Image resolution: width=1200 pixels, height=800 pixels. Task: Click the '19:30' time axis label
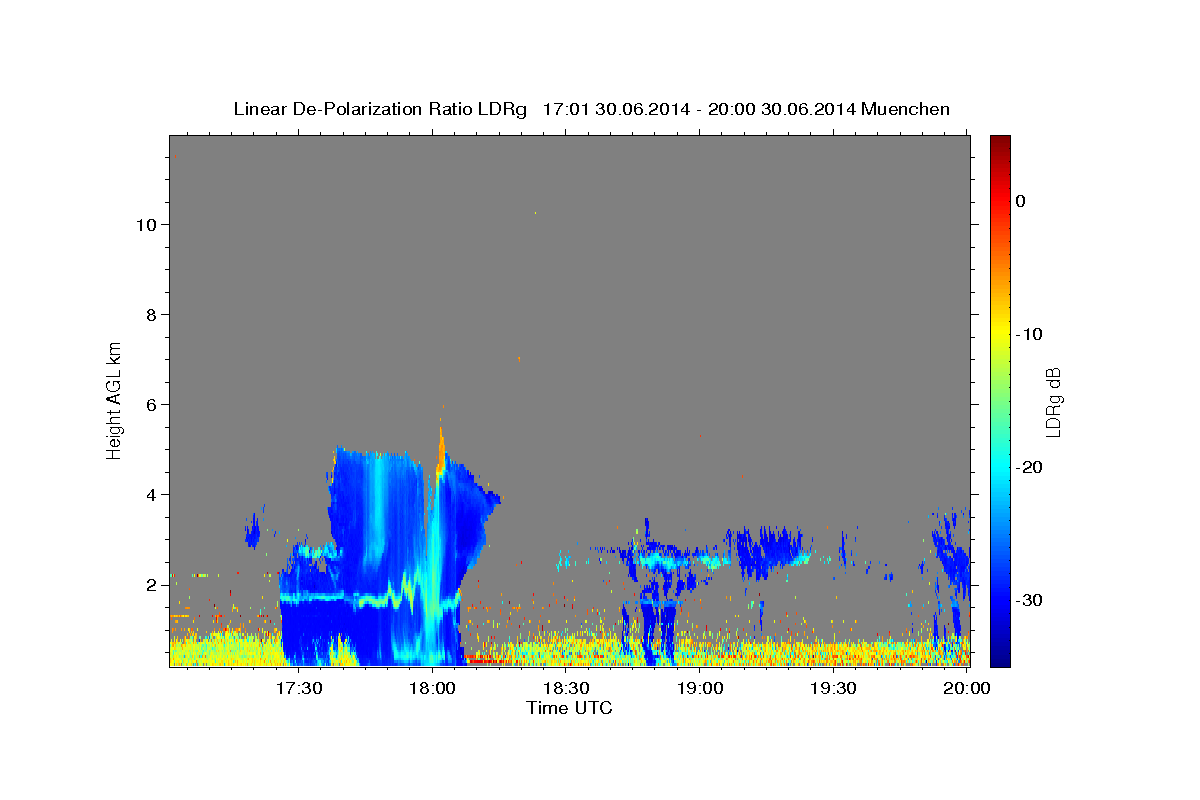[x=834, y=688]
